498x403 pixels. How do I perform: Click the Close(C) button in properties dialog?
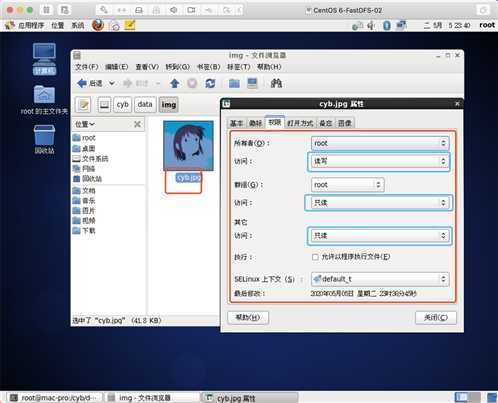click(x=436, y=318)
